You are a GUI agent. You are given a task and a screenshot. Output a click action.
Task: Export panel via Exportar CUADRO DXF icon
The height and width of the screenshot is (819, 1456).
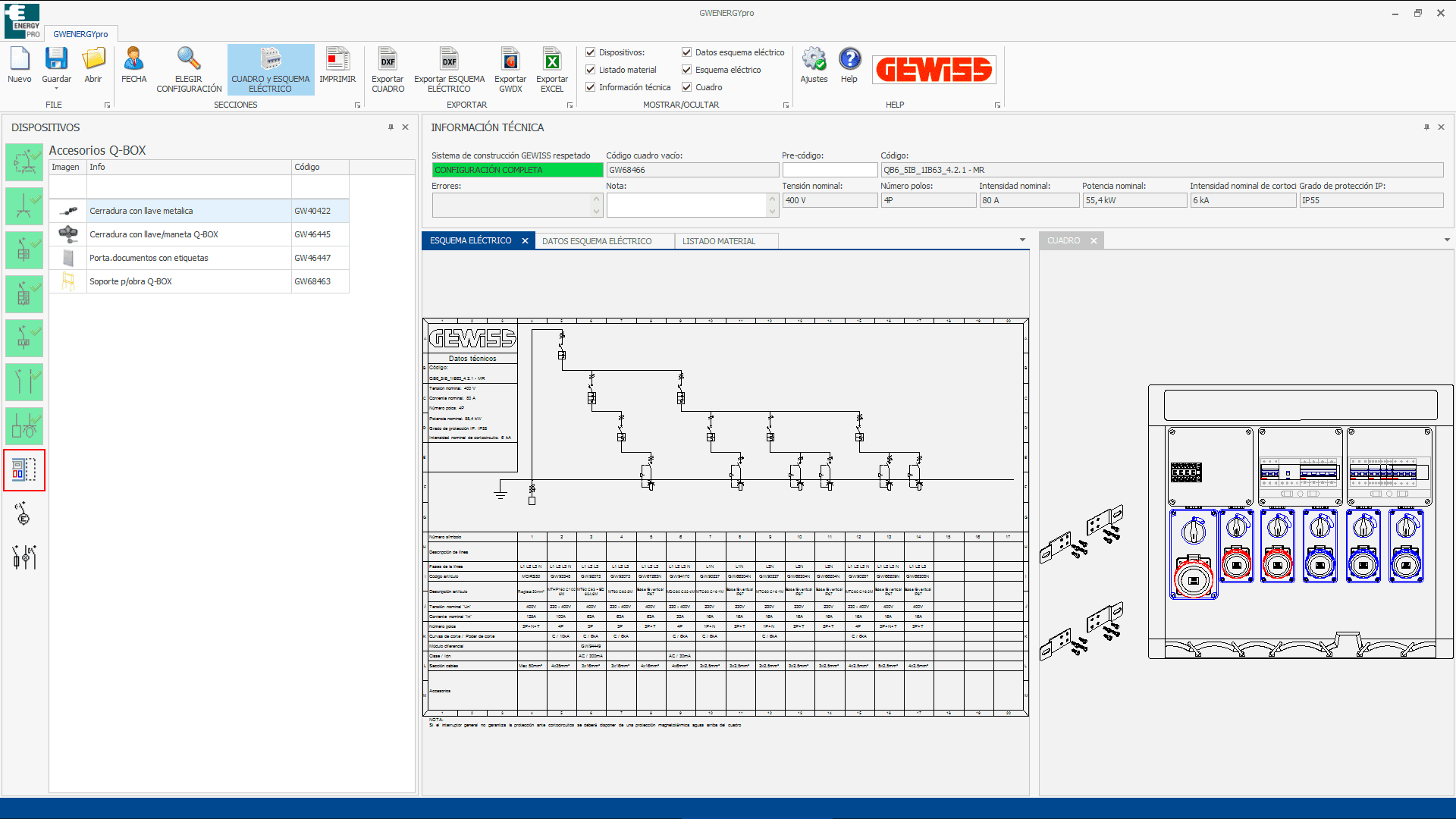point(388,59)
